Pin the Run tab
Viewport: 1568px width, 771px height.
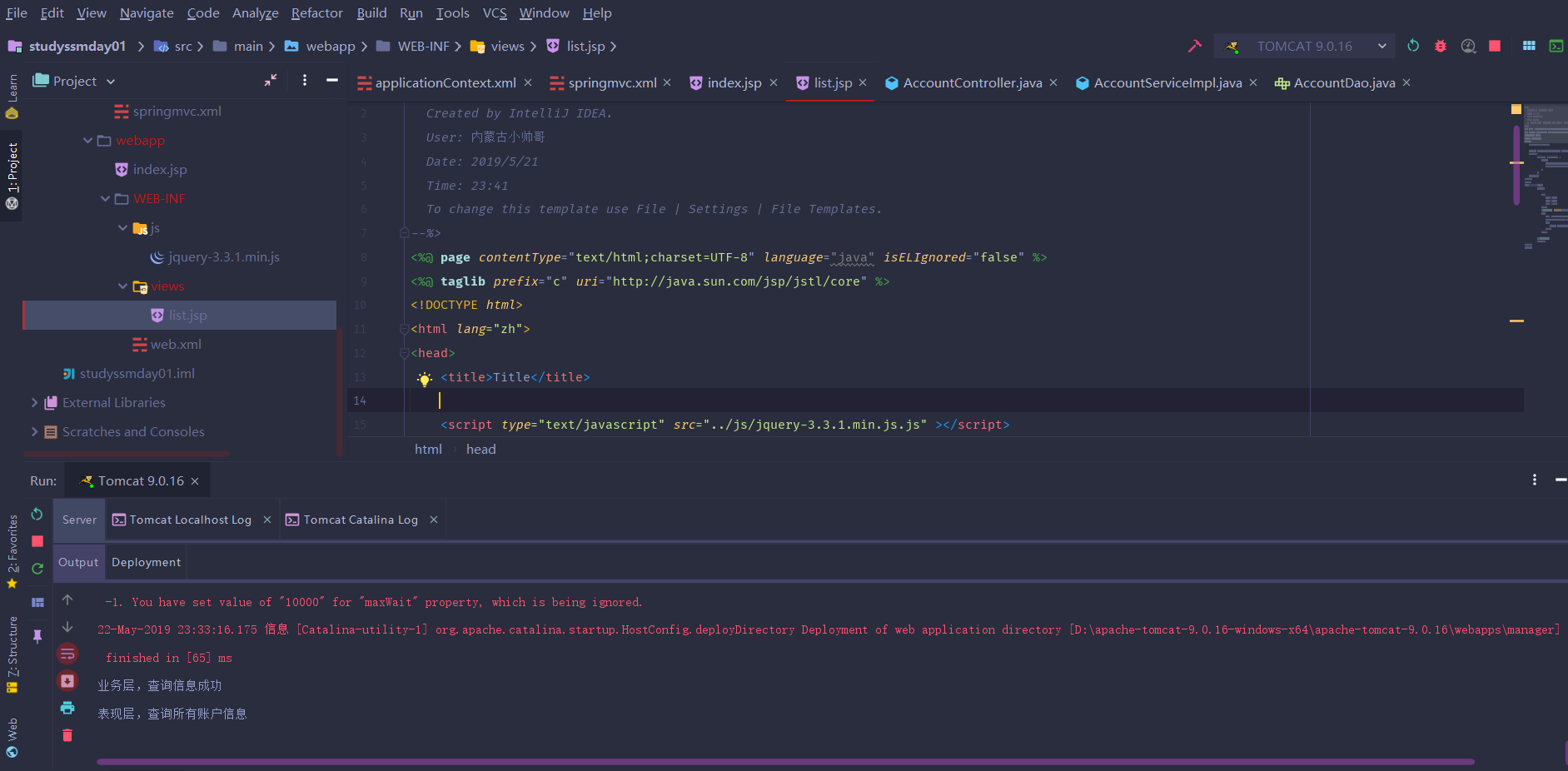pyautogui.click(x=37, y=635)
